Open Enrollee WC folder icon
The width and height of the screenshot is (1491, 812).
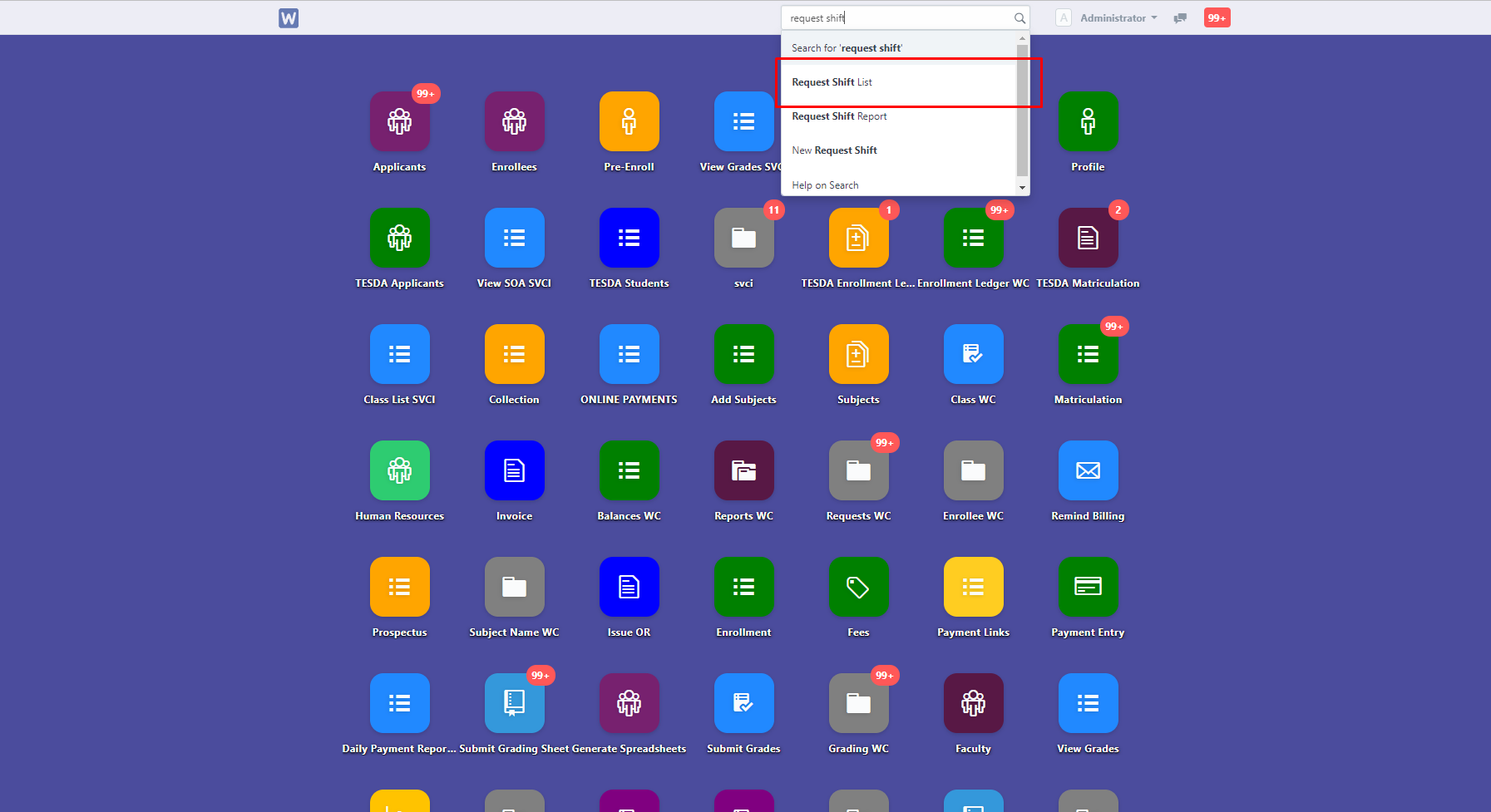click(x=974, y=470)
